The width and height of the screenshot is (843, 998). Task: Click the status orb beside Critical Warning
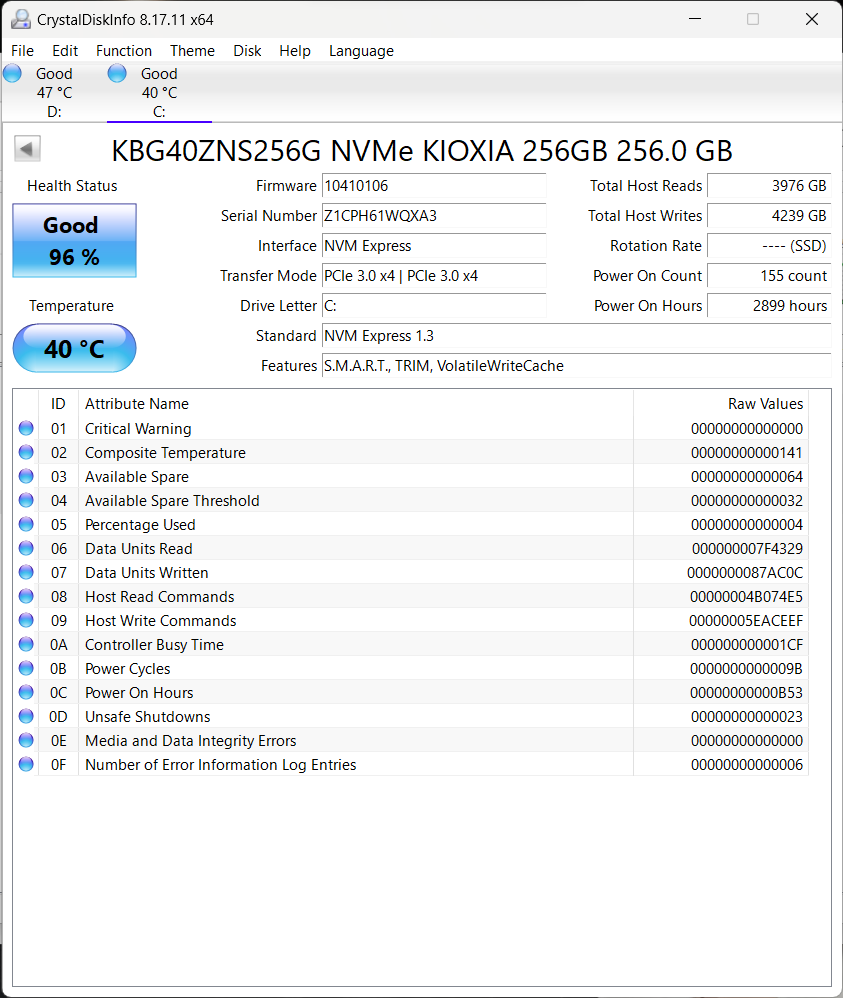pos(26,429)
